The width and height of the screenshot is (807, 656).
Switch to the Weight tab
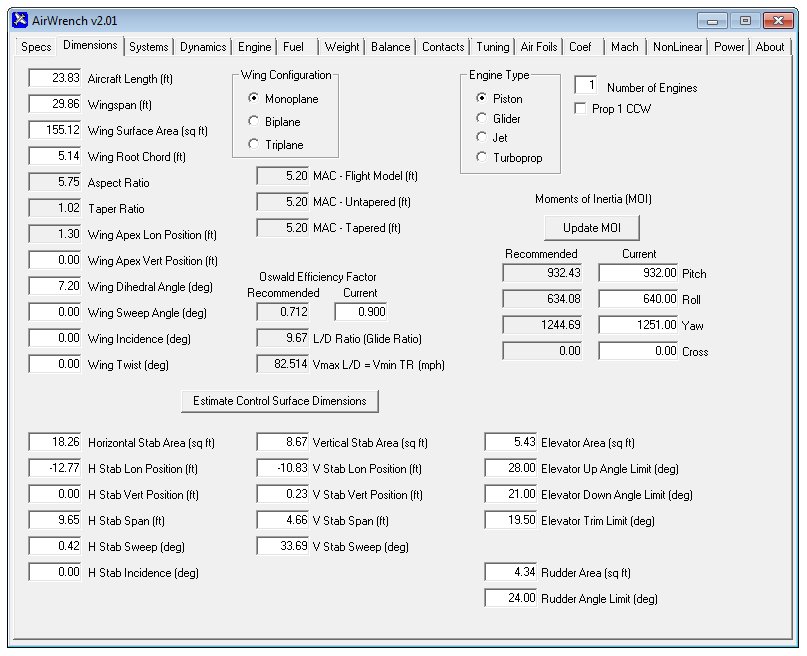tap(341, 46)
